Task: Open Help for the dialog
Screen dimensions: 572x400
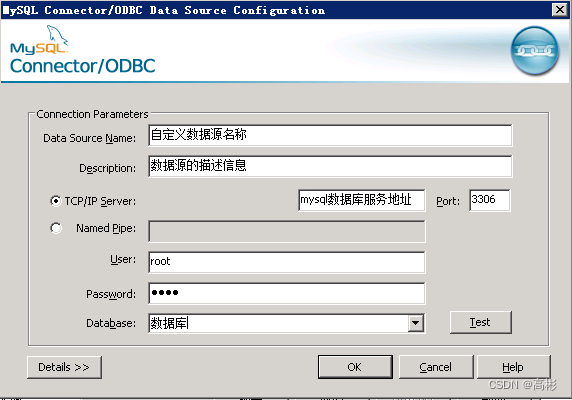Action: [x=513, y=367]
